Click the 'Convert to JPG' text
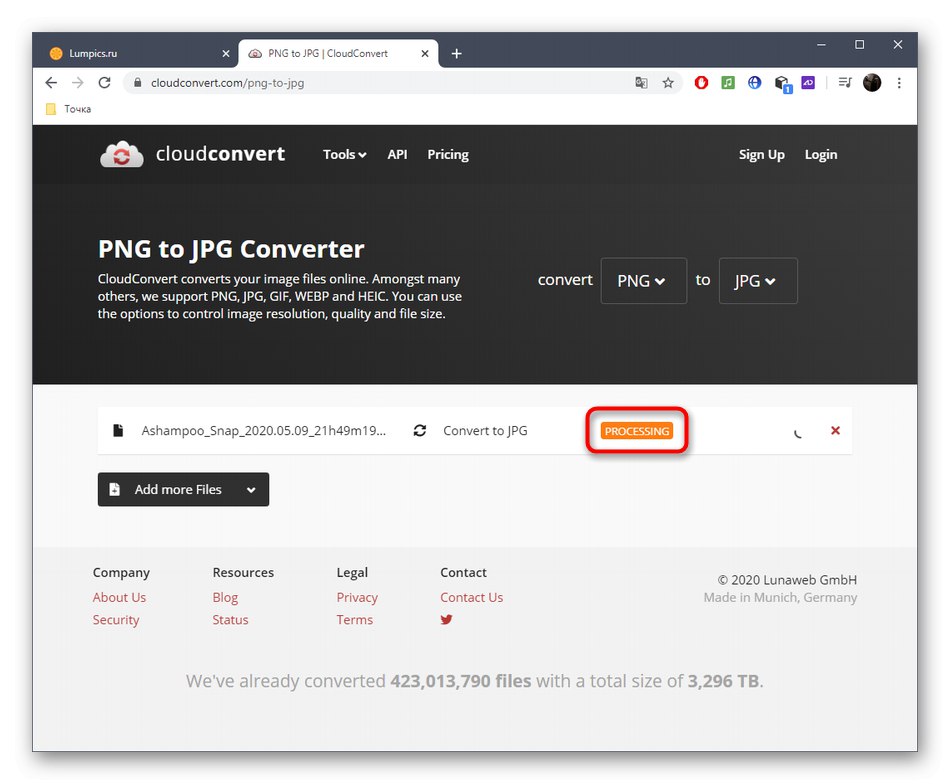Viewport: 950px width, 784px height. point(485,430)
